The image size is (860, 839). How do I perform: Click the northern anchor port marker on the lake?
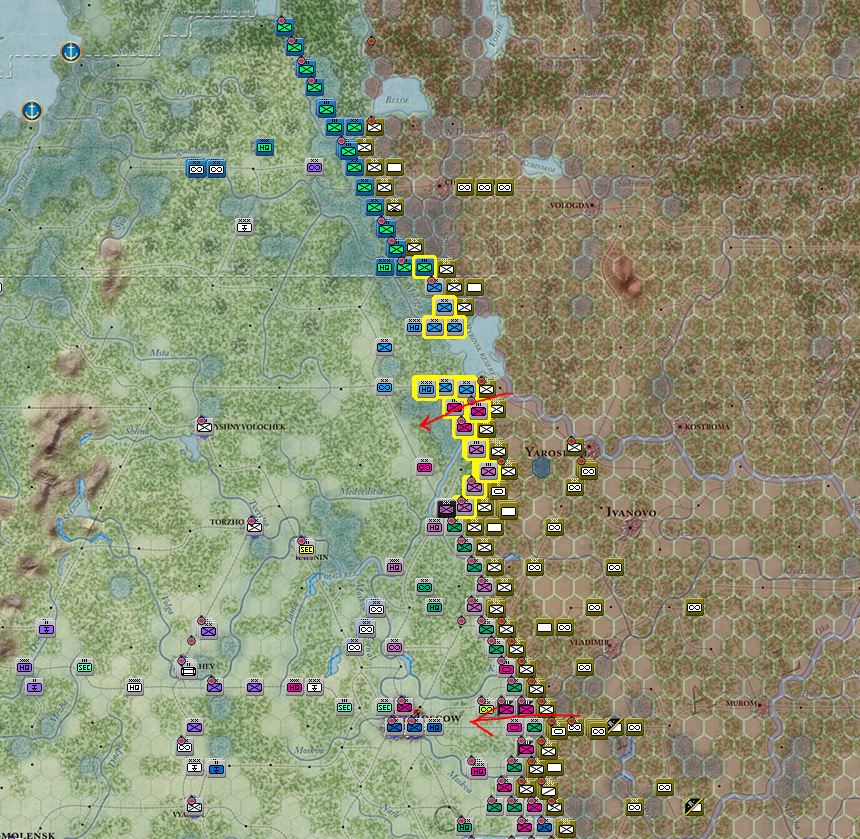point(71,52)
